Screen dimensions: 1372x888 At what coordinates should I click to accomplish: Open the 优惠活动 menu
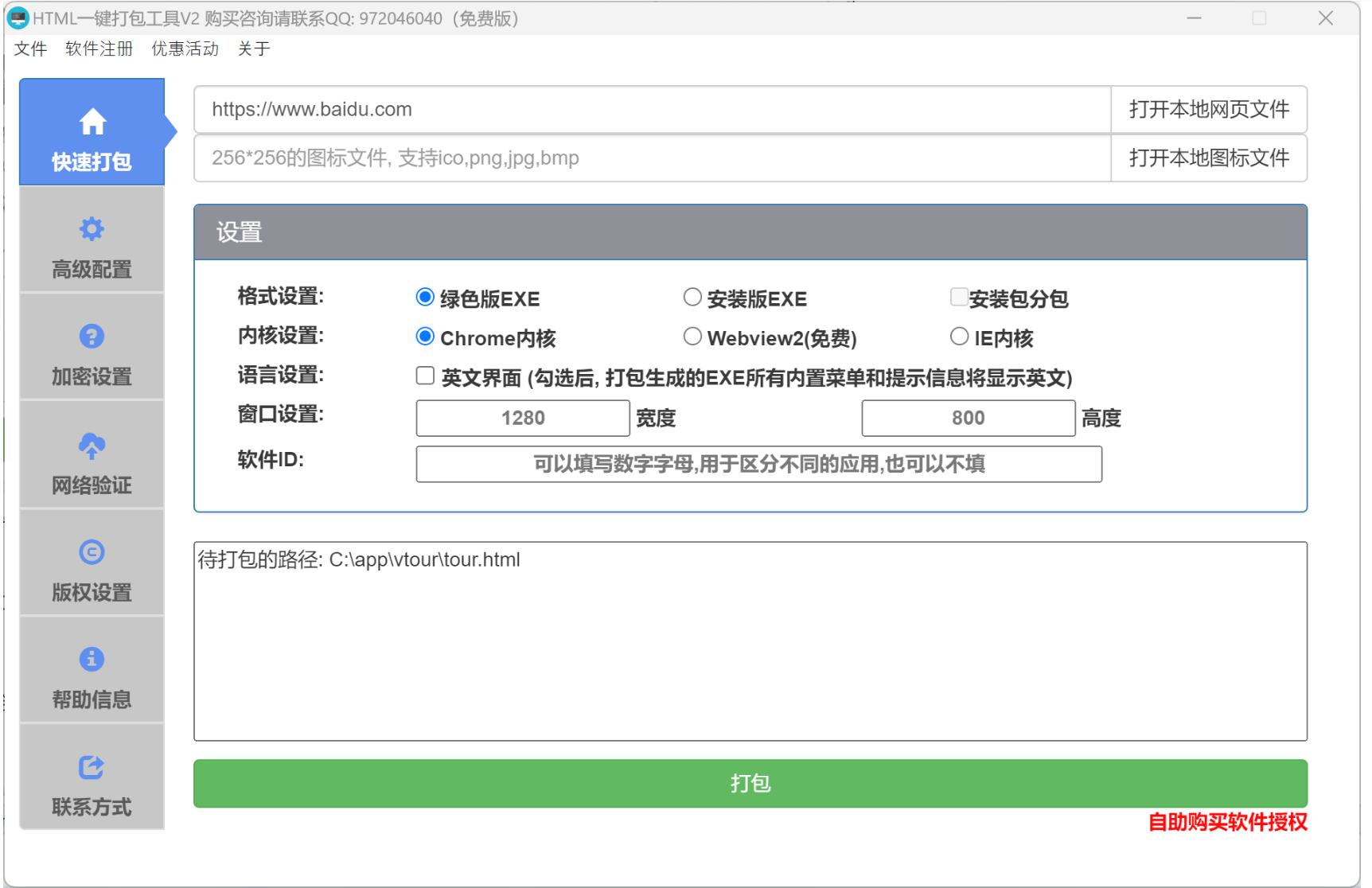click(x=184, y=49)
